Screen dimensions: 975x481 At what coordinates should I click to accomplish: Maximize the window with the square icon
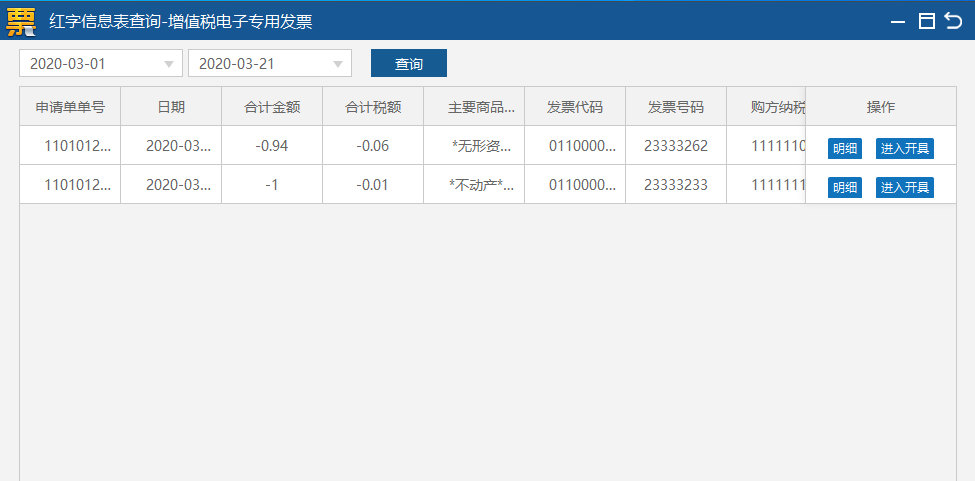click(x=926, y=21)
